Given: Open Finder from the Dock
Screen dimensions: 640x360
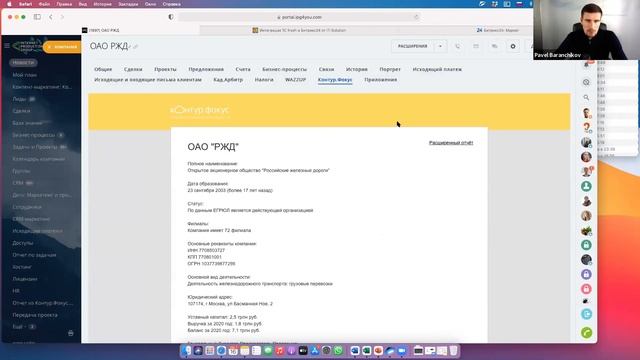Looking at the screenshot, I should [x=187, y=351].
